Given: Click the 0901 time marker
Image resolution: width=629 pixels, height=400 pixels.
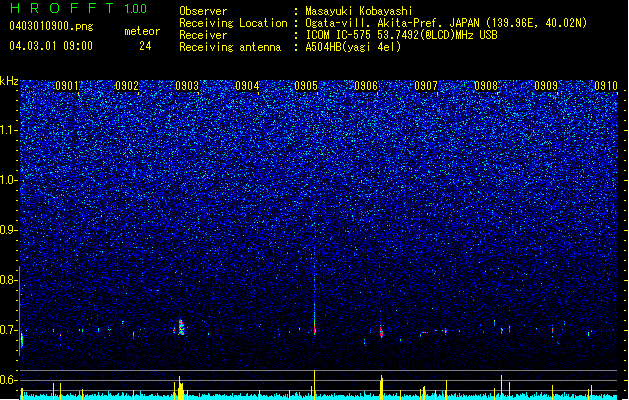Looking at the screenshot, I should (x=67, y=86).
